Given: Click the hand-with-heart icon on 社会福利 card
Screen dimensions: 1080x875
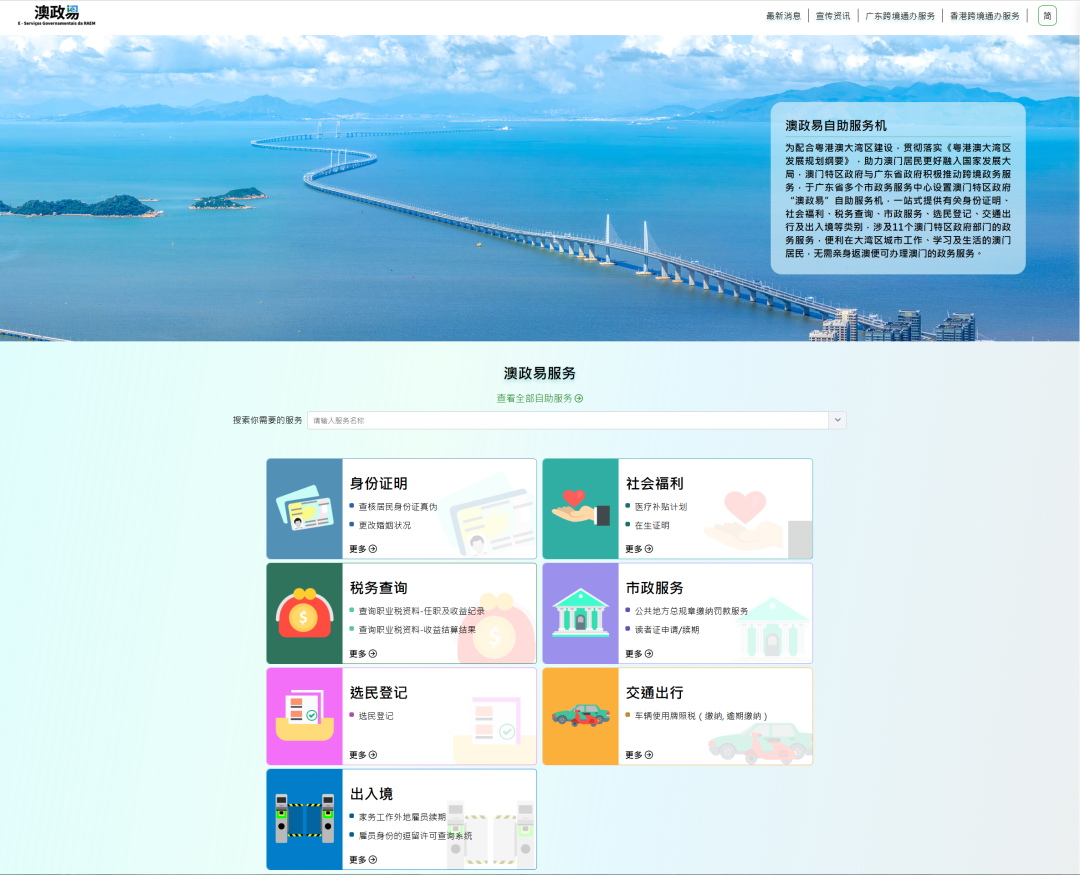Looking at the screenshot, I should tap(579, 508).
